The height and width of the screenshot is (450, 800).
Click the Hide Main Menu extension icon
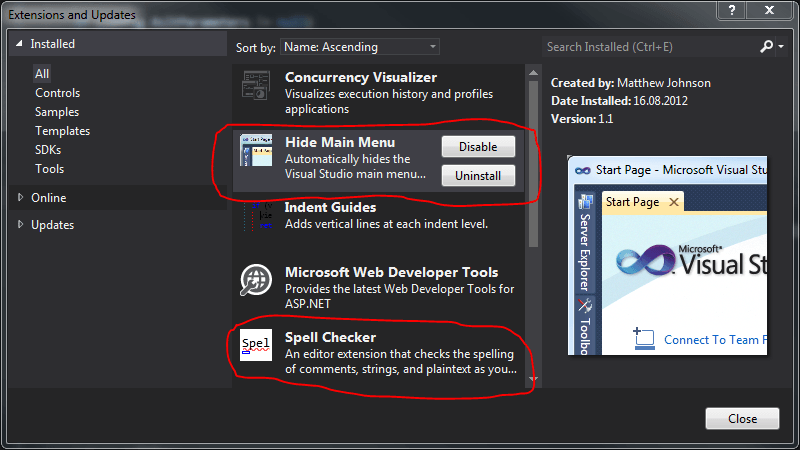[256, 150]
